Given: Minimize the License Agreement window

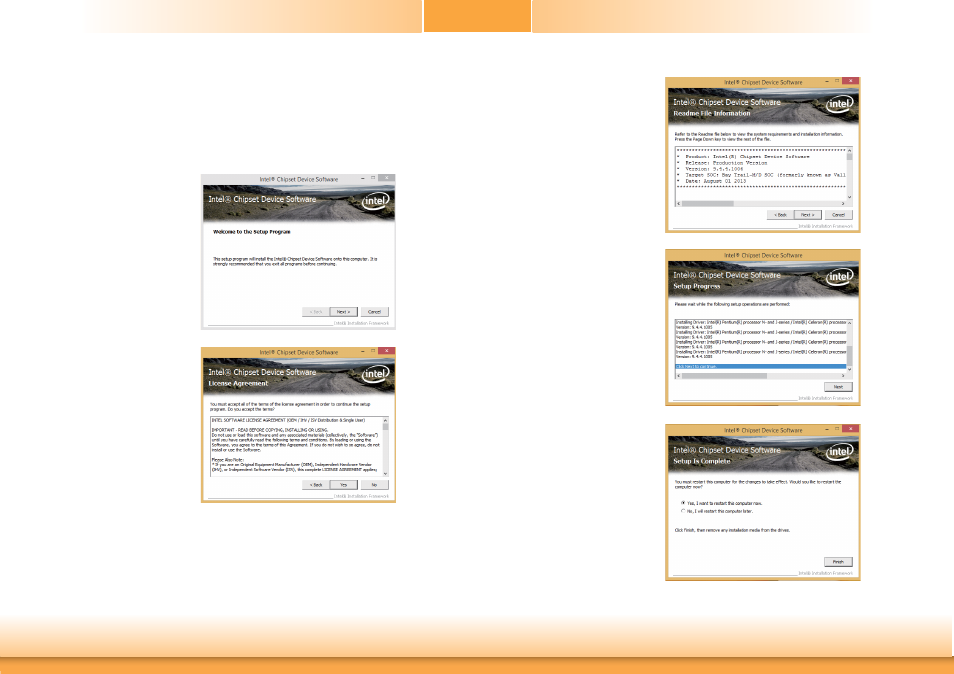Looking at the screenshot, I should (363, 352).
